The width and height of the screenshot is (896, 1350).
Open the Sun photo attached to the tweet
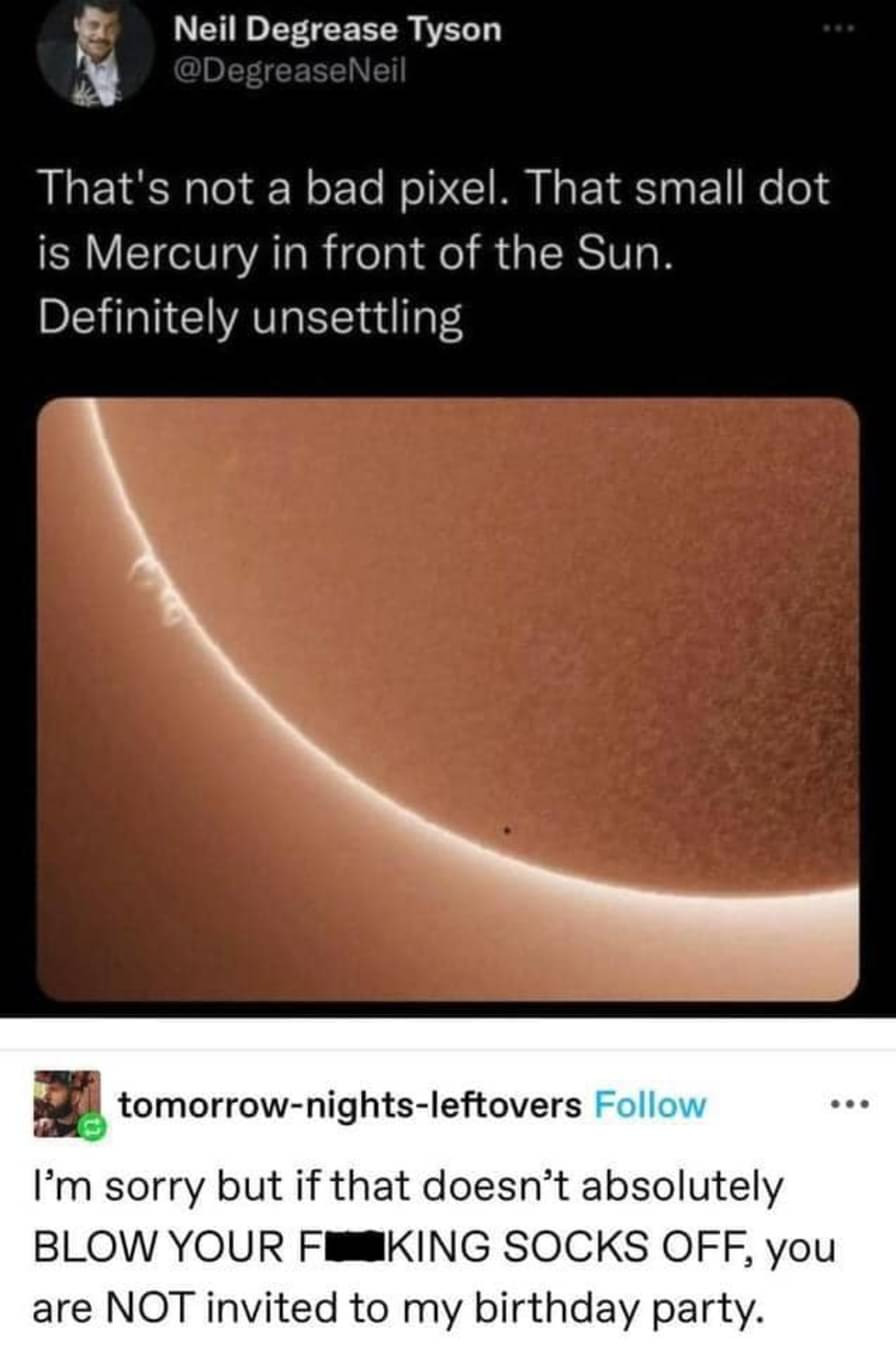[x=448, y=699]
